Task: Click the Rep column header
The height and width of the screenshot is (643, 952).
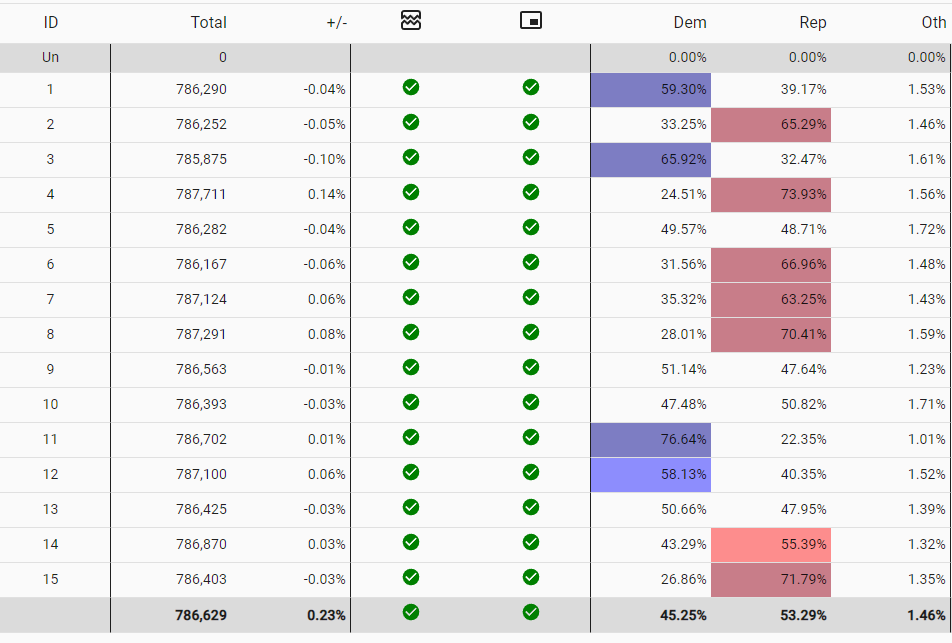Action: (812, 22)
